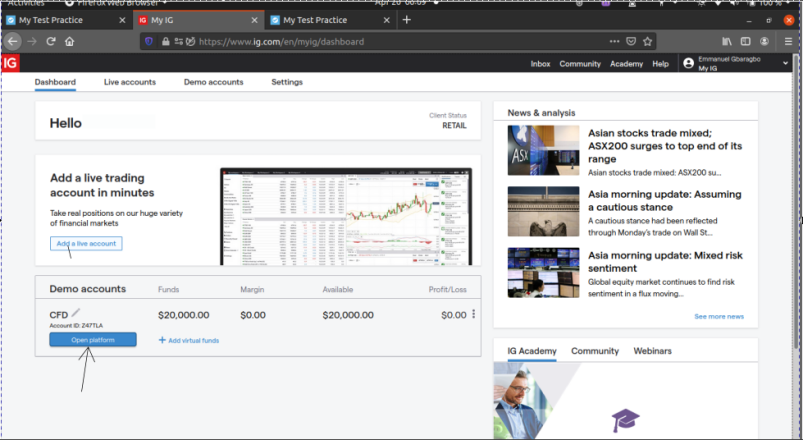Click the padlock site security icon
The height and width of the screenshot is (440, 804).
point(165,42)
